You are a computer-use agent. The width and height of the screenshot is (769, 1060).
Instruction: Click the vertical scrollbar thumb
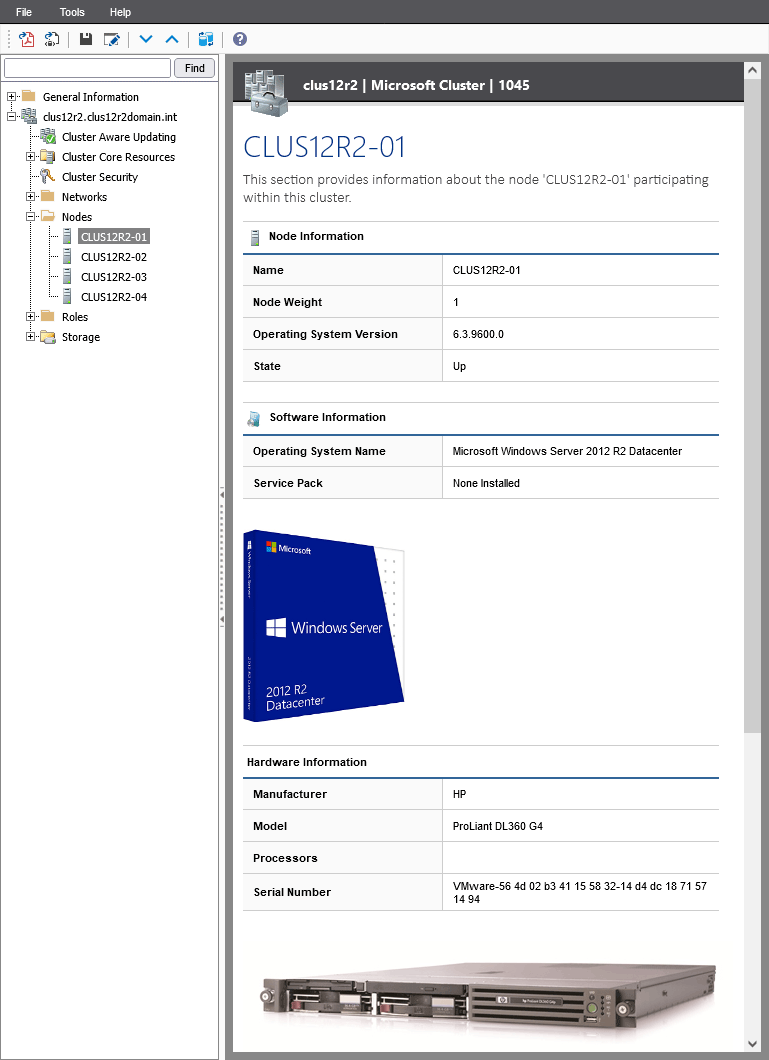(x=752, y=405)
